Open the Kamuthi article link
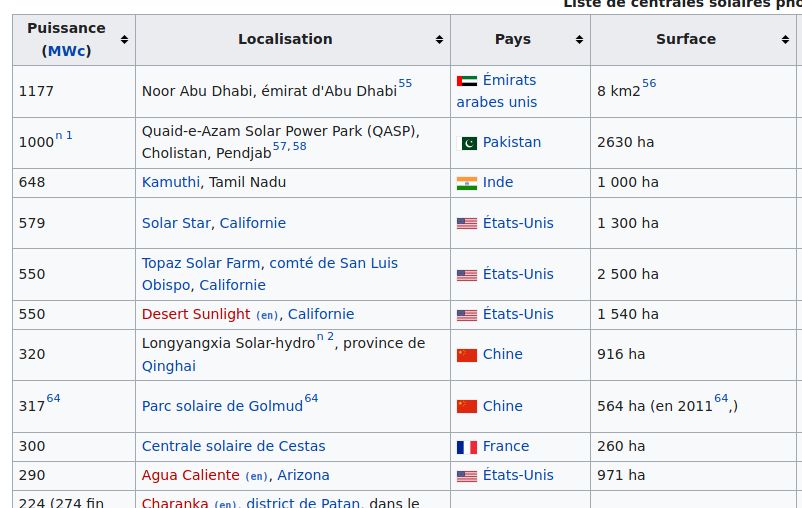 tap(171, 182)
